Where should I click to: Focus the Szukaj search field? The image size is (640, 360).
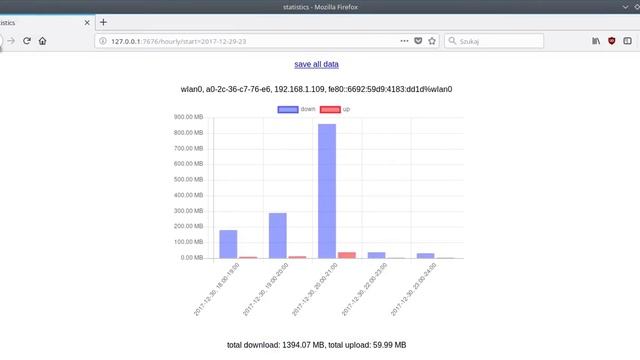(494, 41)
